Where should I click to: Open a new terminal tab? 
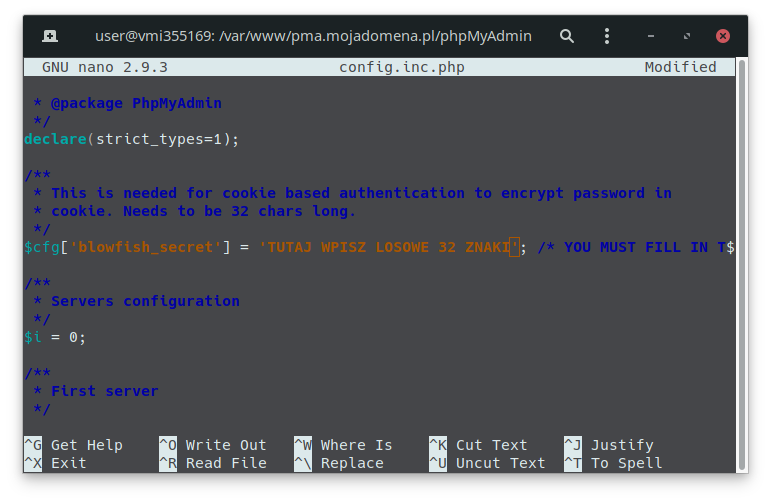click(x=50, y=36)
